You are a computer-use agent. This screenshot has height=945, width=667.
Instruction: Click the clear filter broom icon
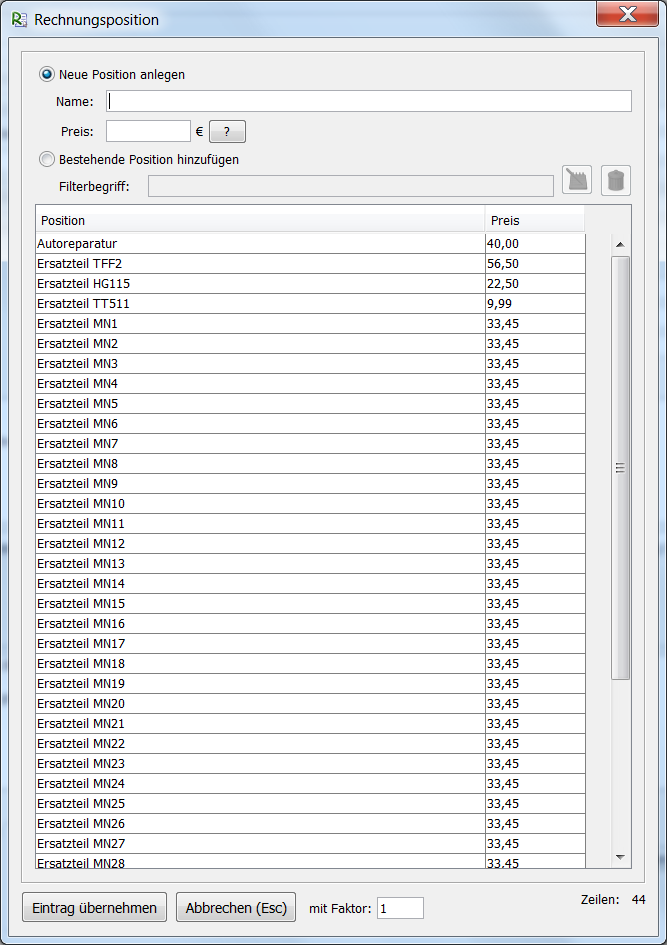click(x=577, y=180)
